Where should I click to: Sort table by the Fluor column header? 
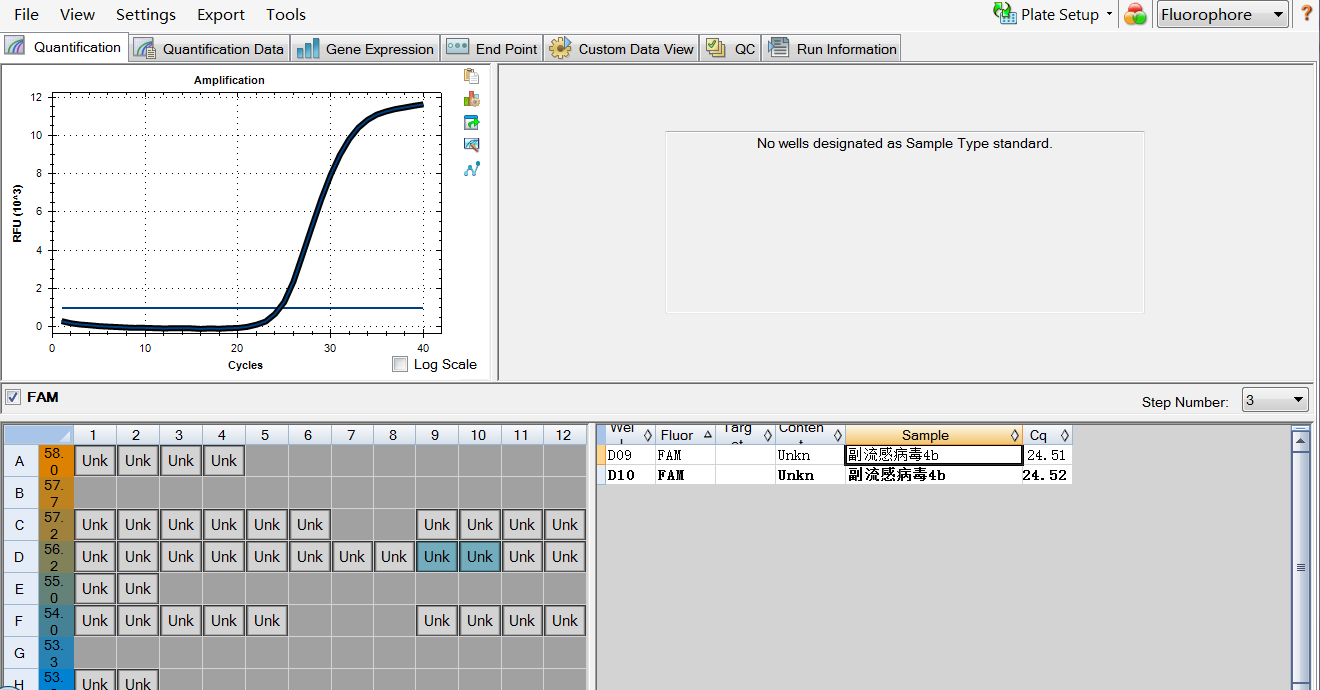click(685, 435)
